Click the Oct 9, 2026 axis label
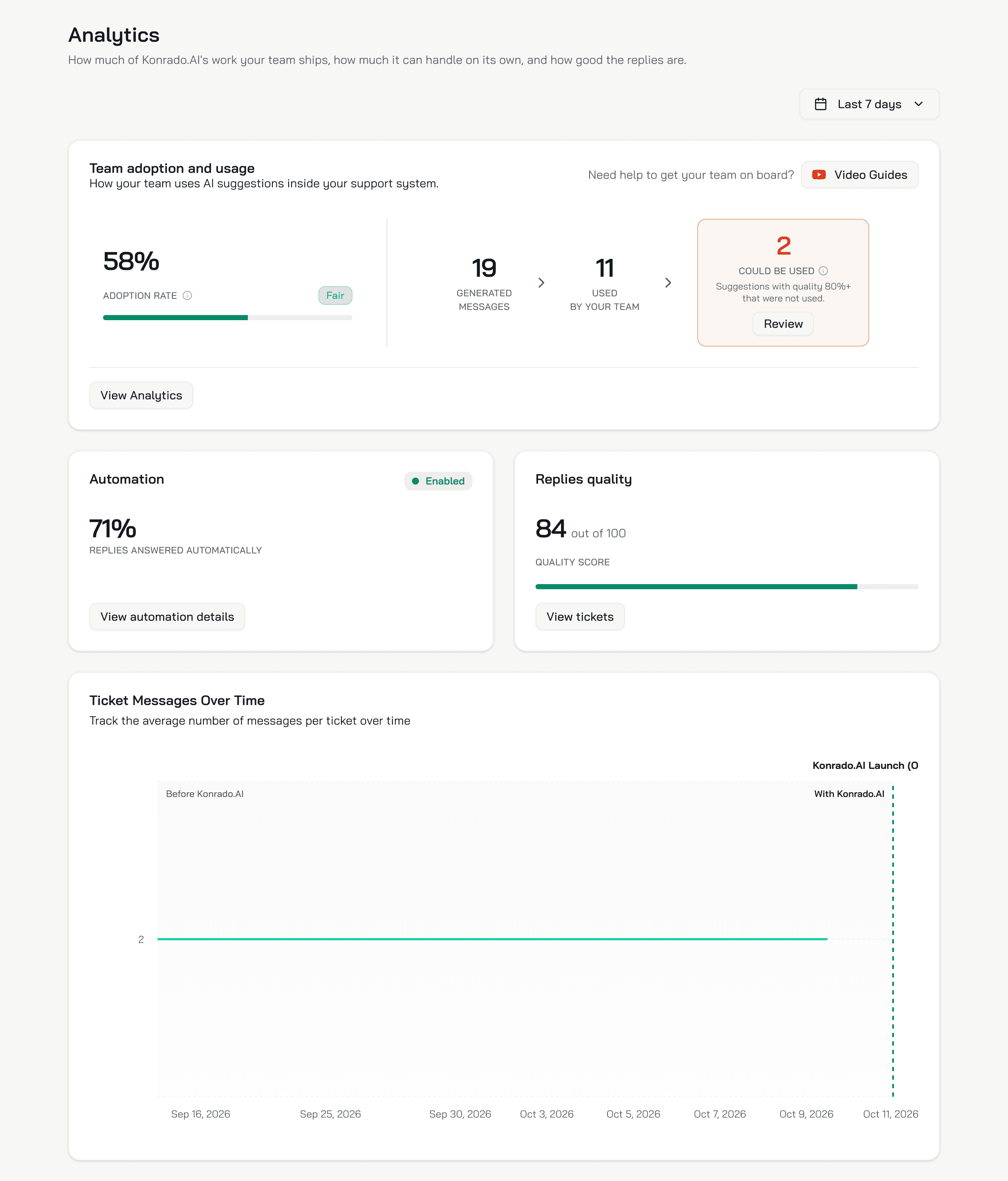Image resolution: width=1008 pixels, height=1181 pixels. point(806,1114)
